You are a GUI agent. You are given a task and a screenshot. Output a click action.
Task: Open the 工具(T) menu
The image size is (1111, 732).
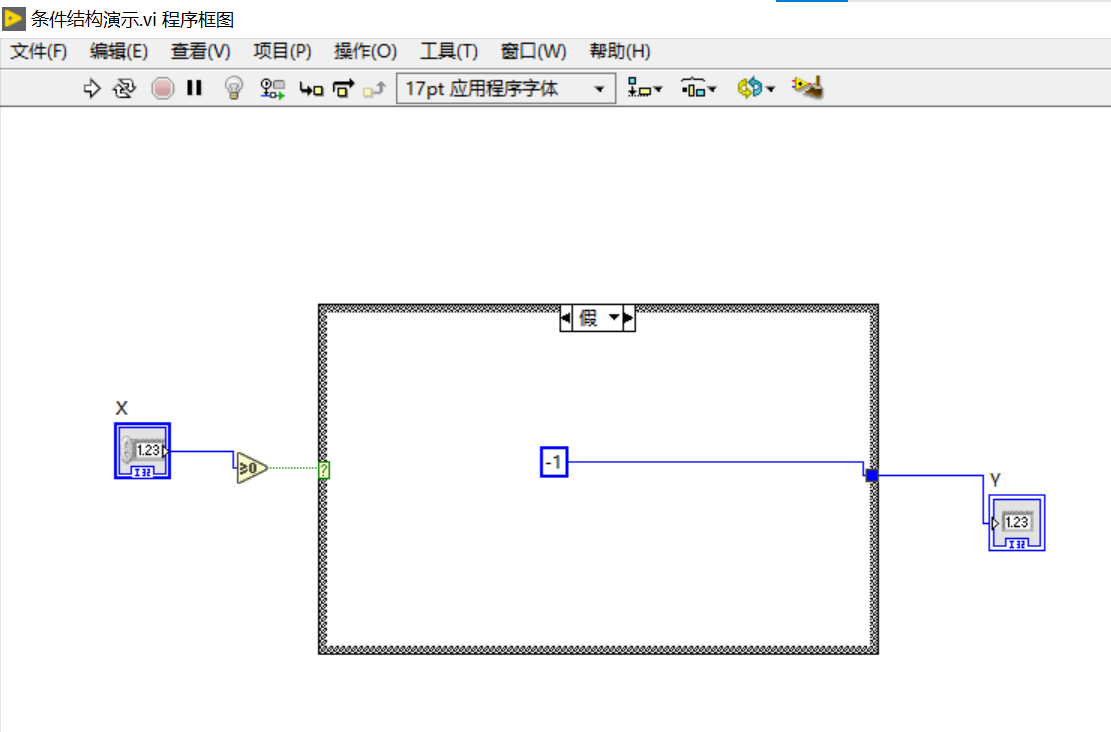[449, 52]
